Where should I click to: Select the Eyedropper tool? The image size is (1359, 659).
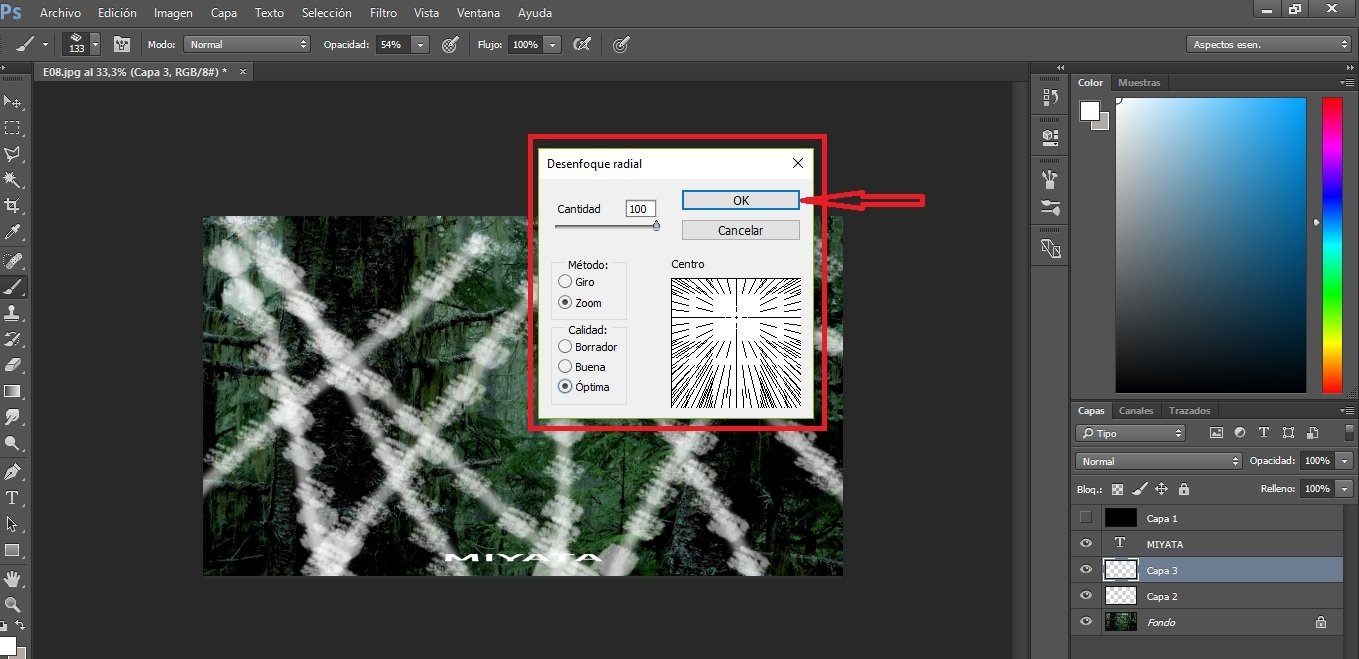pos(13,233)
